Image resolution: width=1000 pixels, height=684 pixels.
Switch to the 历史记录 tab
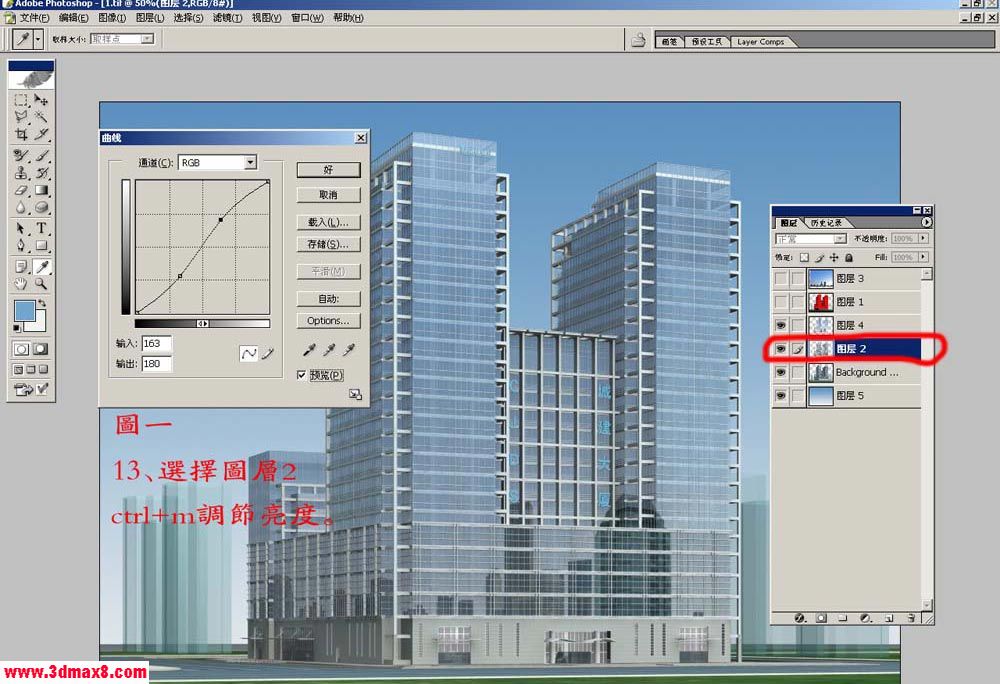[x=827, y=222]
